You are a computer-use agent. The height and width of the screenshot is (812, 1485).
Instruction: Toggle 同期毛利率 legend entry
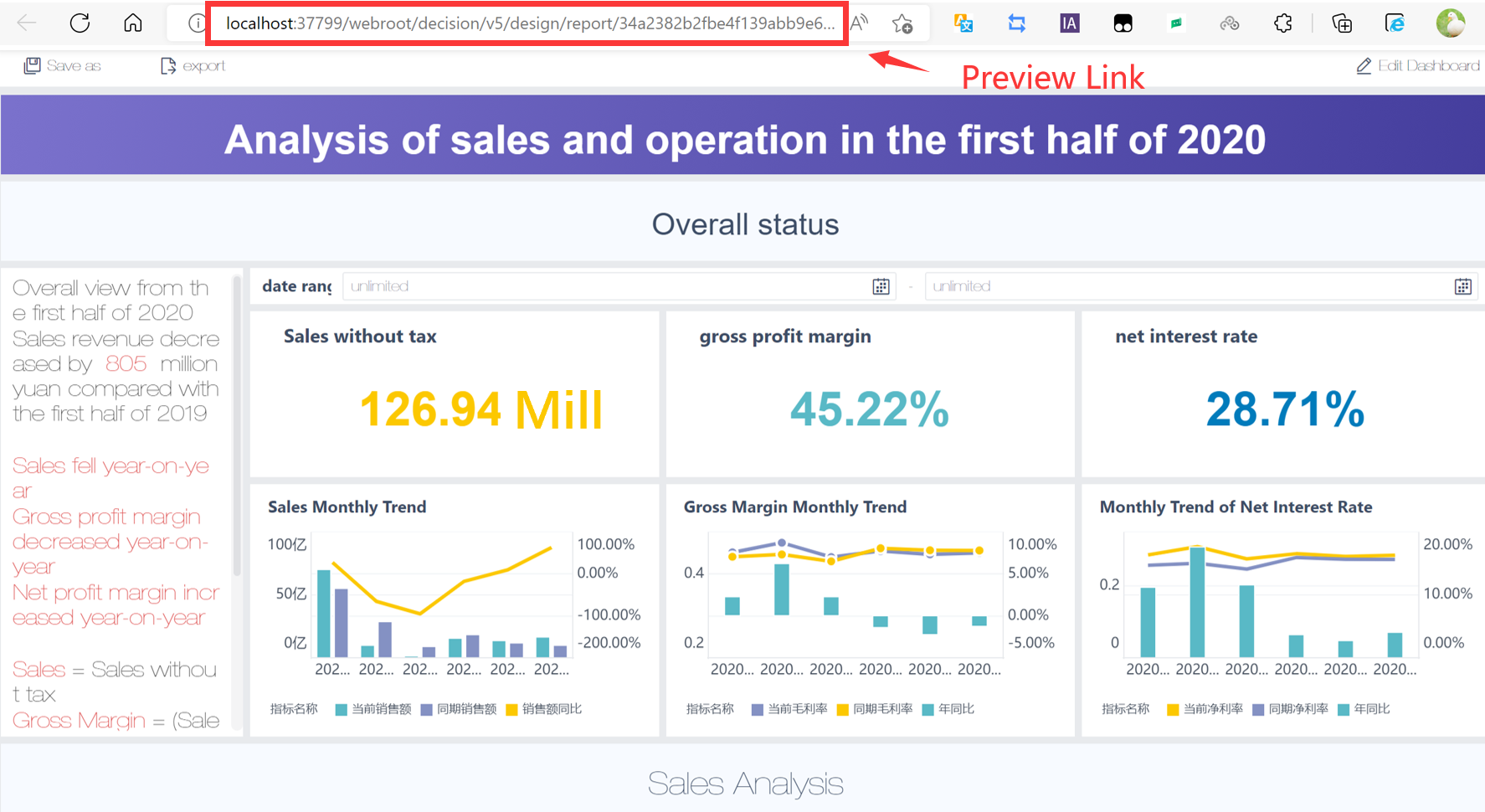pos(875,709)
